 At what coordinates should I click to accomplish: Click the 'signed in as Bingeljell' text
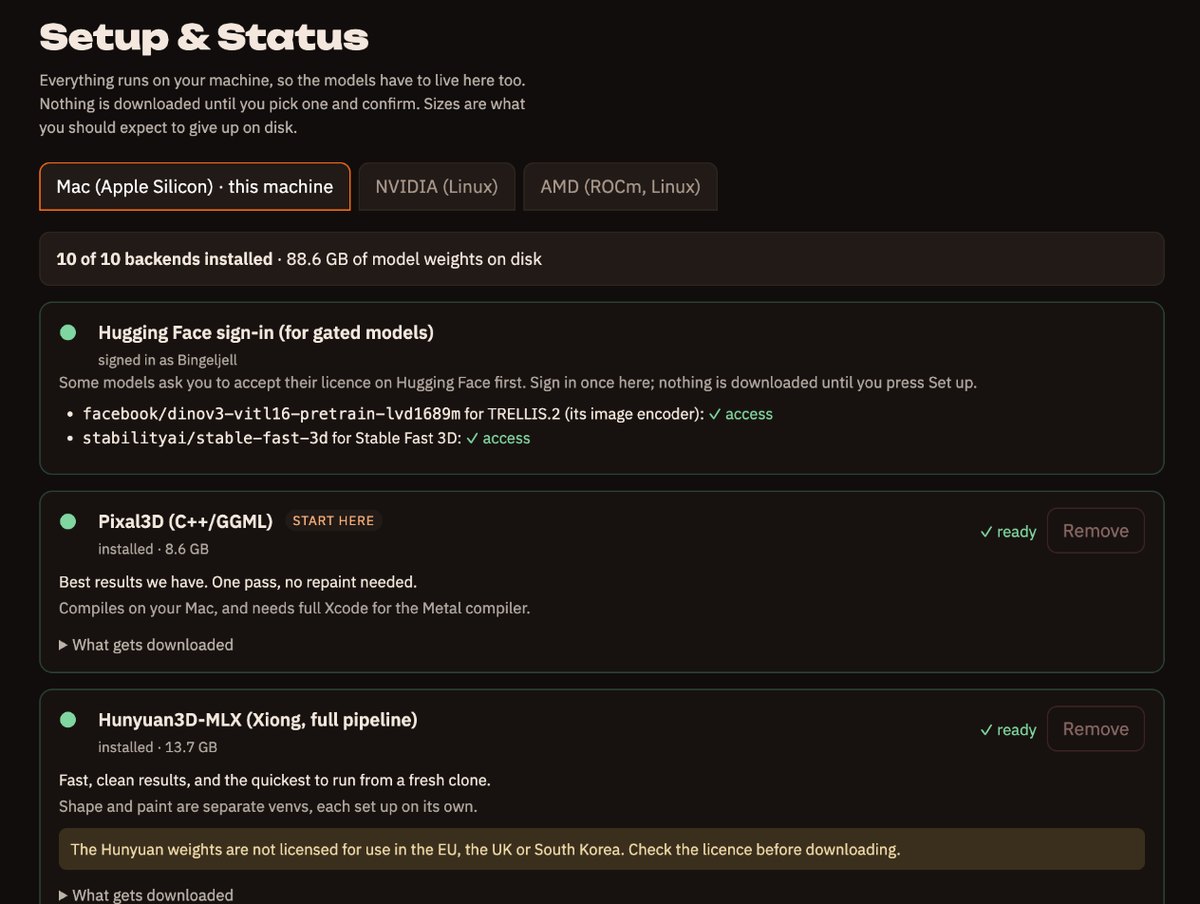[167, 359]
